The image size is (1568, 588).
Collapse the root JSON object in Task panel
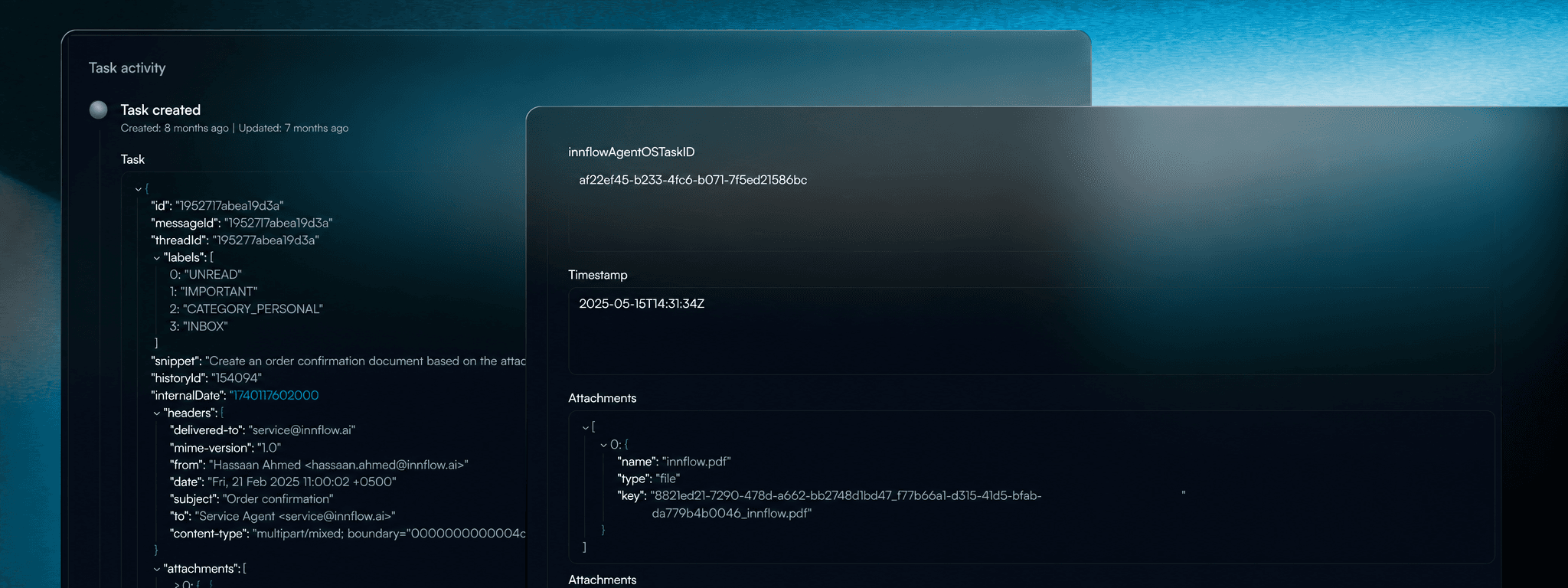click(139, 189)
